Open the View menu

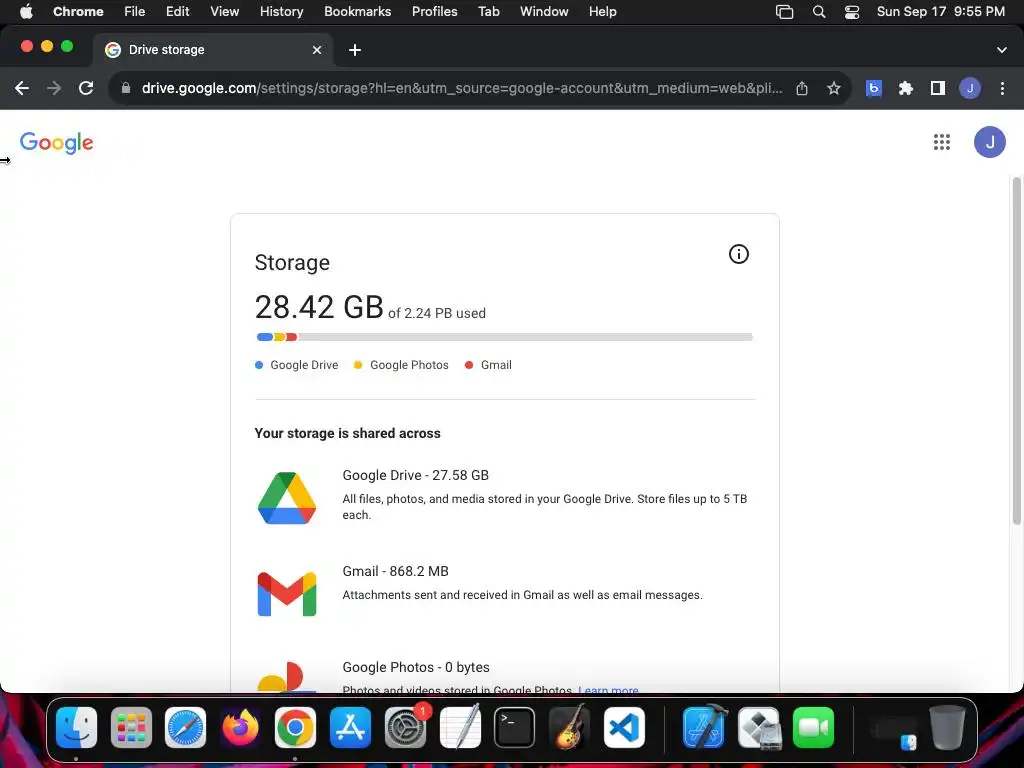pyautogui.click(x=224, y=12)
